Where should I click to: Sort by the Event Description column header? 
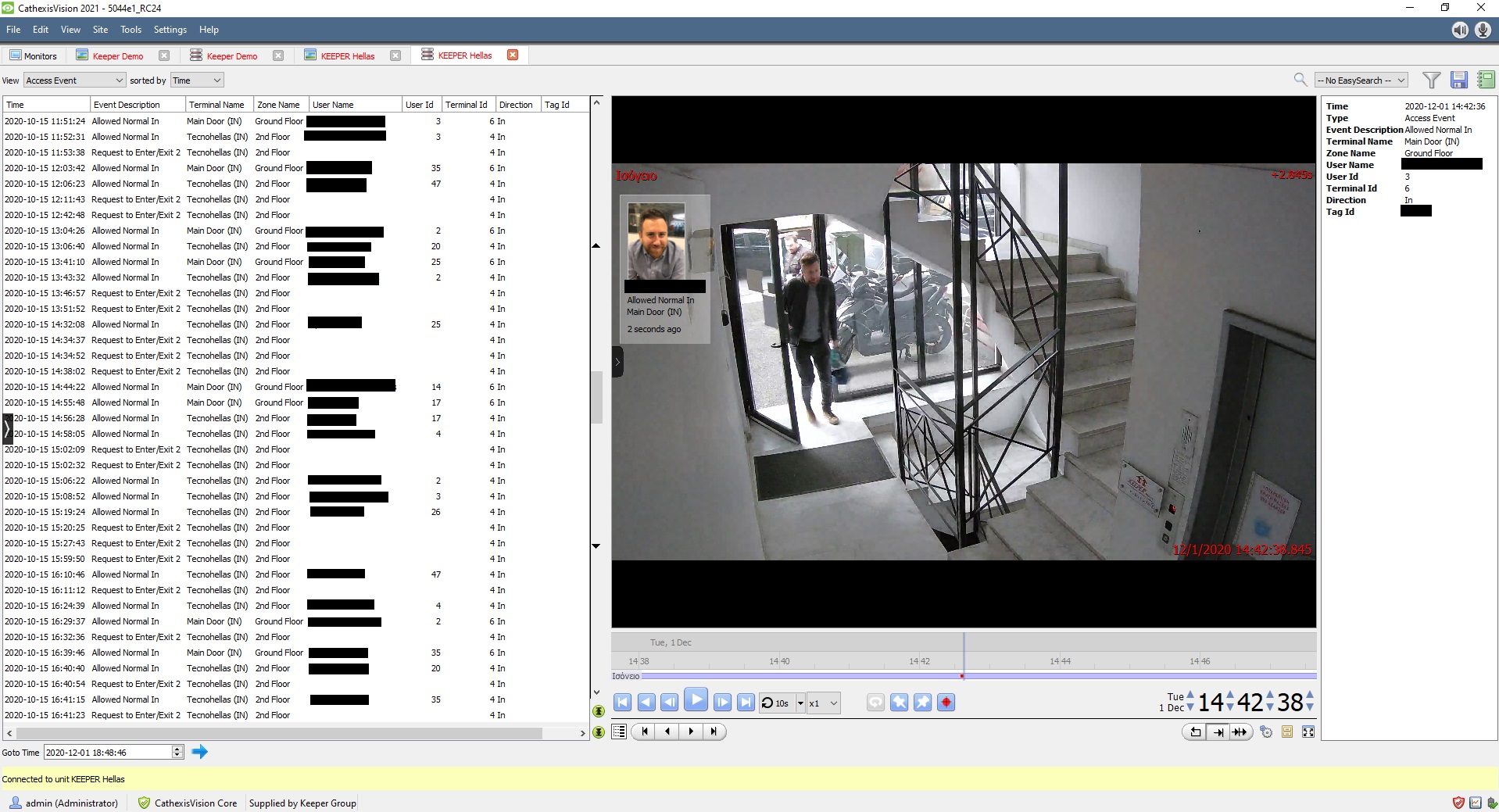point(137,105)
